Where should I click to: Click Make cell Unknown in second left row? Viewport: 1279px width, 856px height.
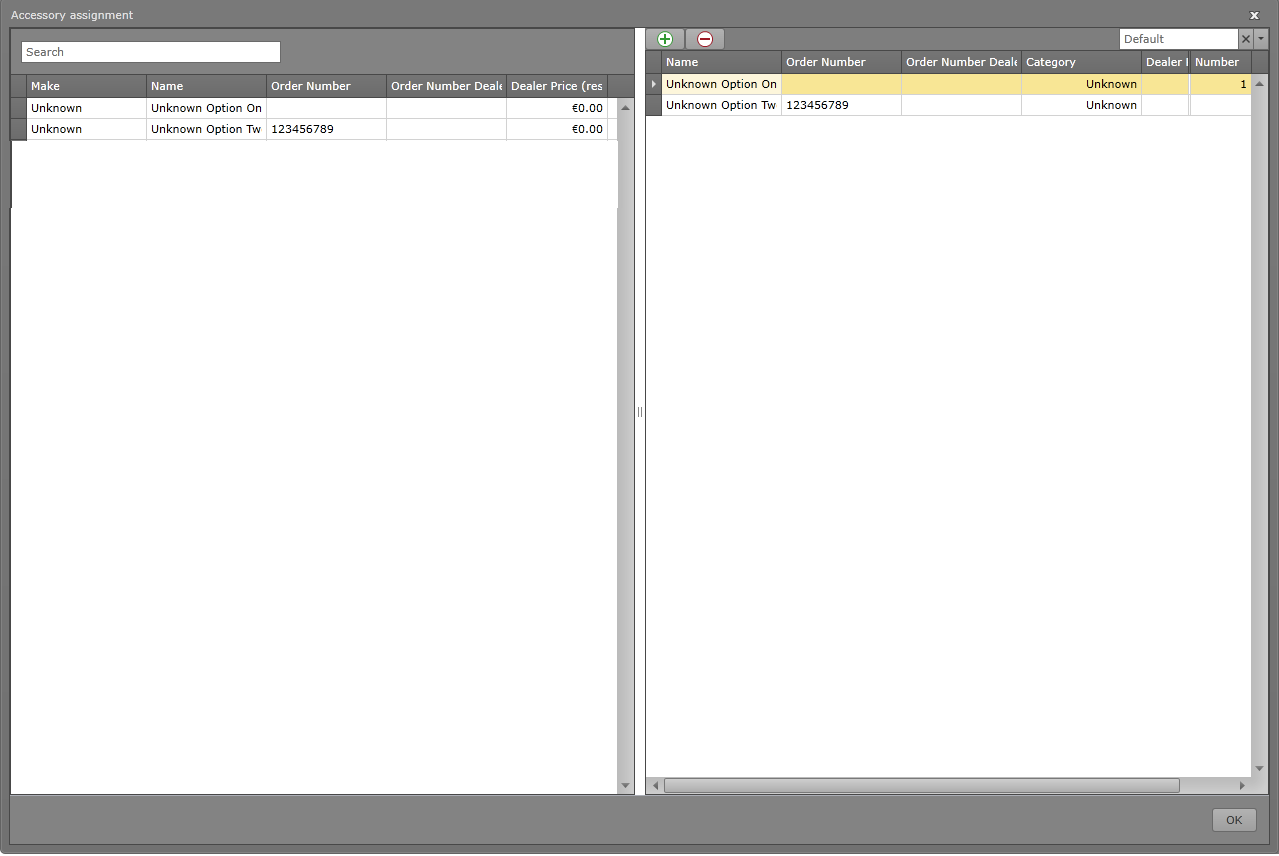[86, 129]
